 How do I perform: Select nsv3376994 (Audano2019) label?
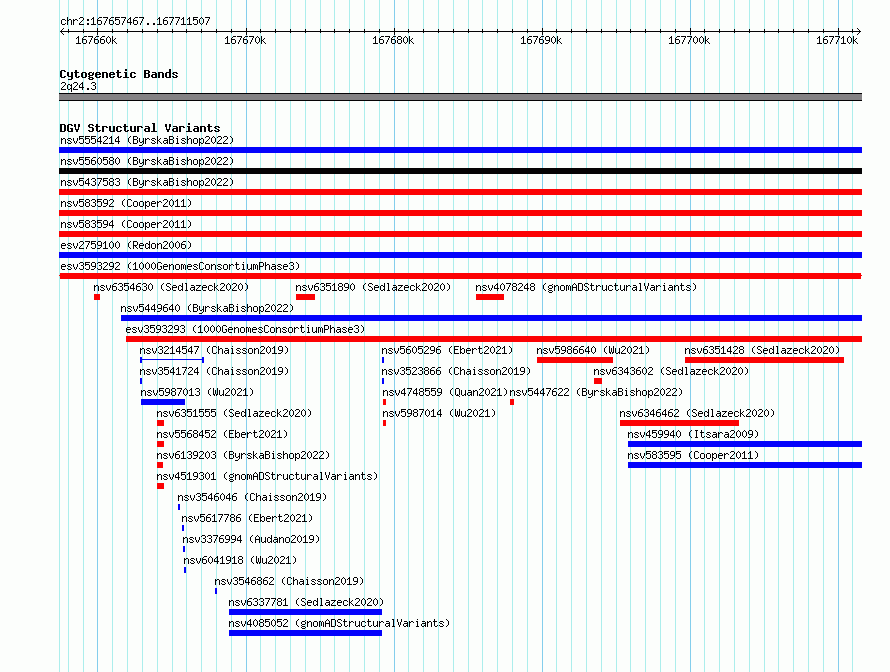click(x=251, y=539)
